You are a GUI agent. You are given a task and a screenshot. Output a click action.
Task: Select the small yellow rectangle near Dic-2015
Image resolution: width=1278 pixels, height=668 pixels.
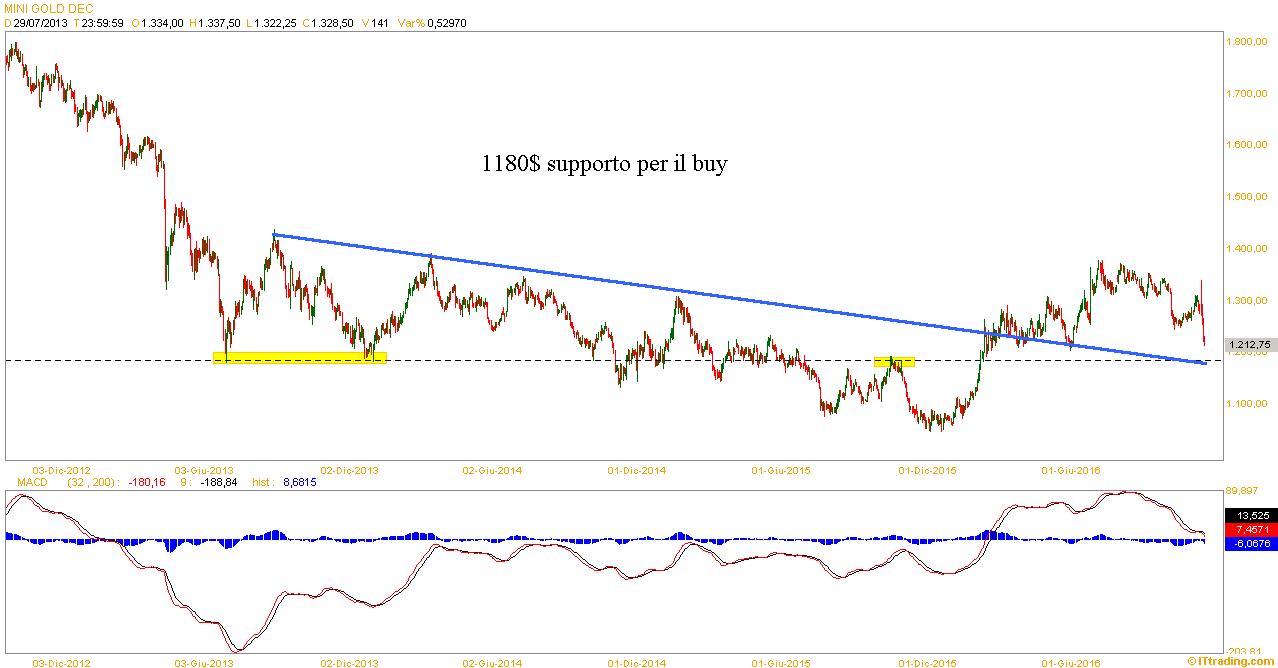894,362
